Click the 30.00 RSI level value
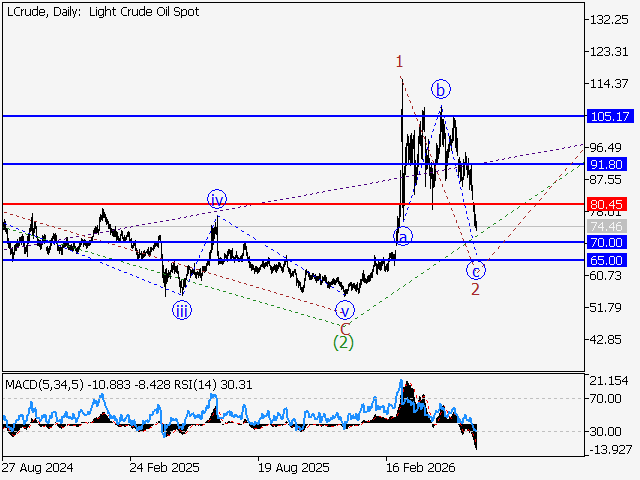Screen dimensions: 640x480 click(x=606, y=431)
